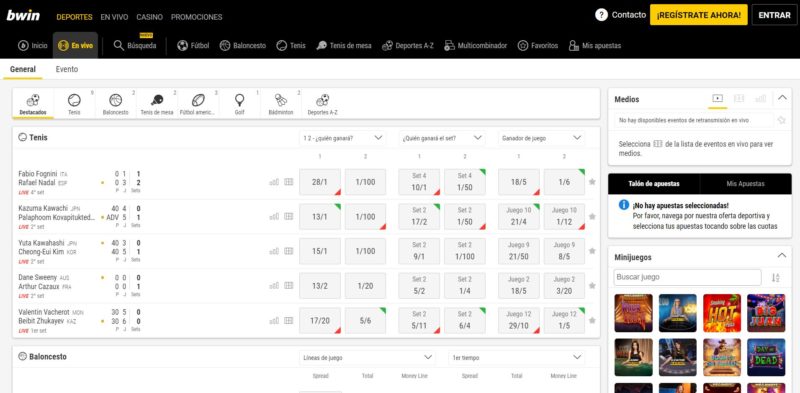Select Vacherot match odds 17/20

319,321
